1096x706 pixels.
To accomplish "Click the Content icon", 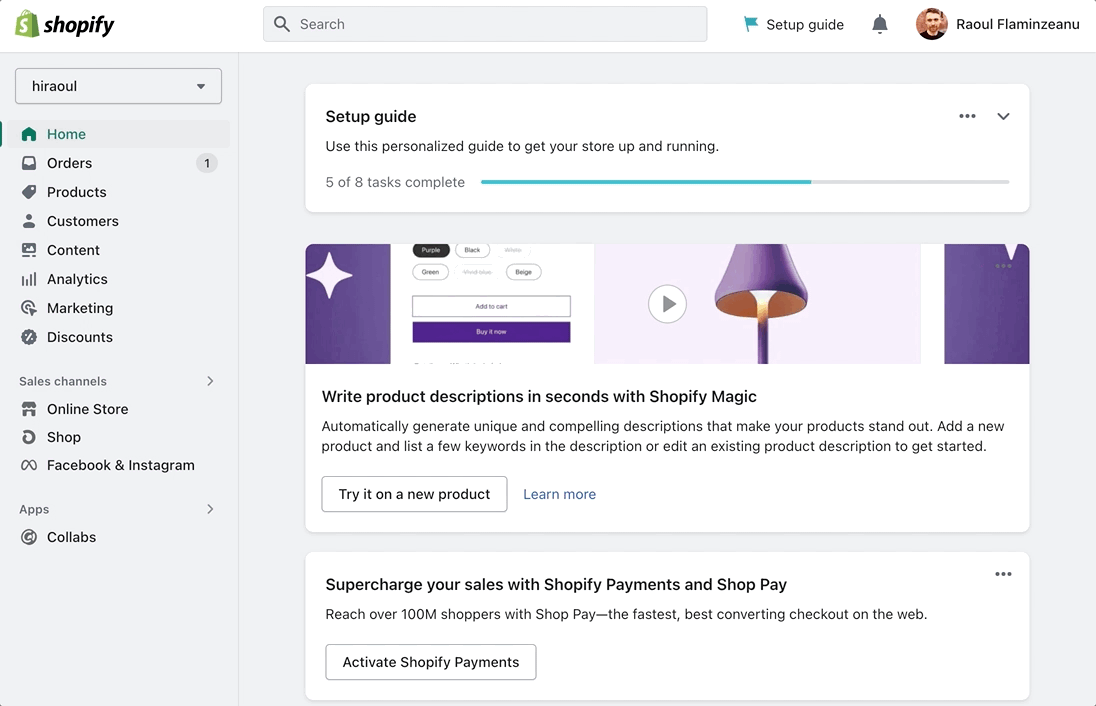I will tap(29, 250).
